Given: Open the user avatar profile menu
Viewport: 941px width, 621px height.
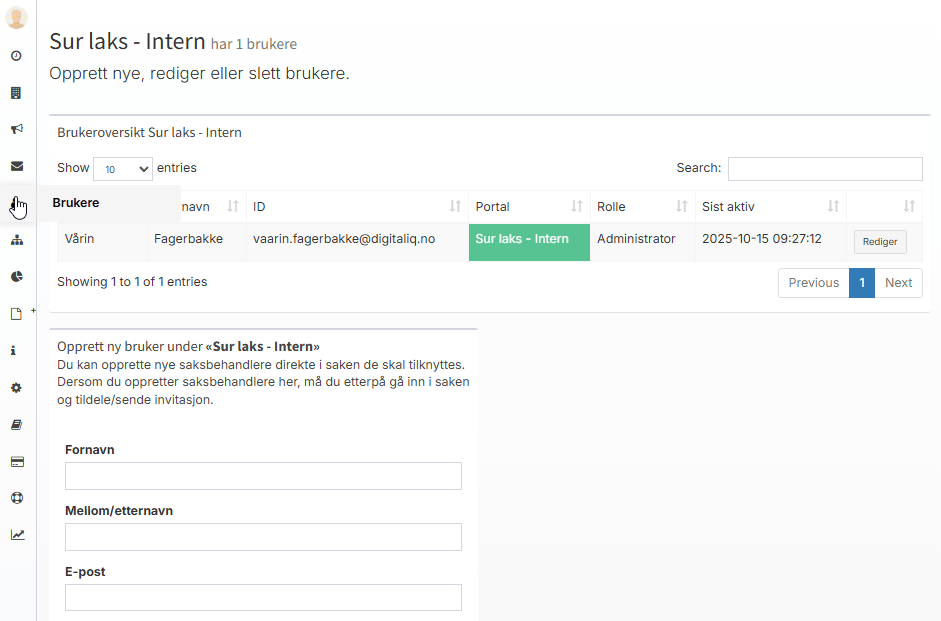Looking at the screenshot, I should click(16, 18).
